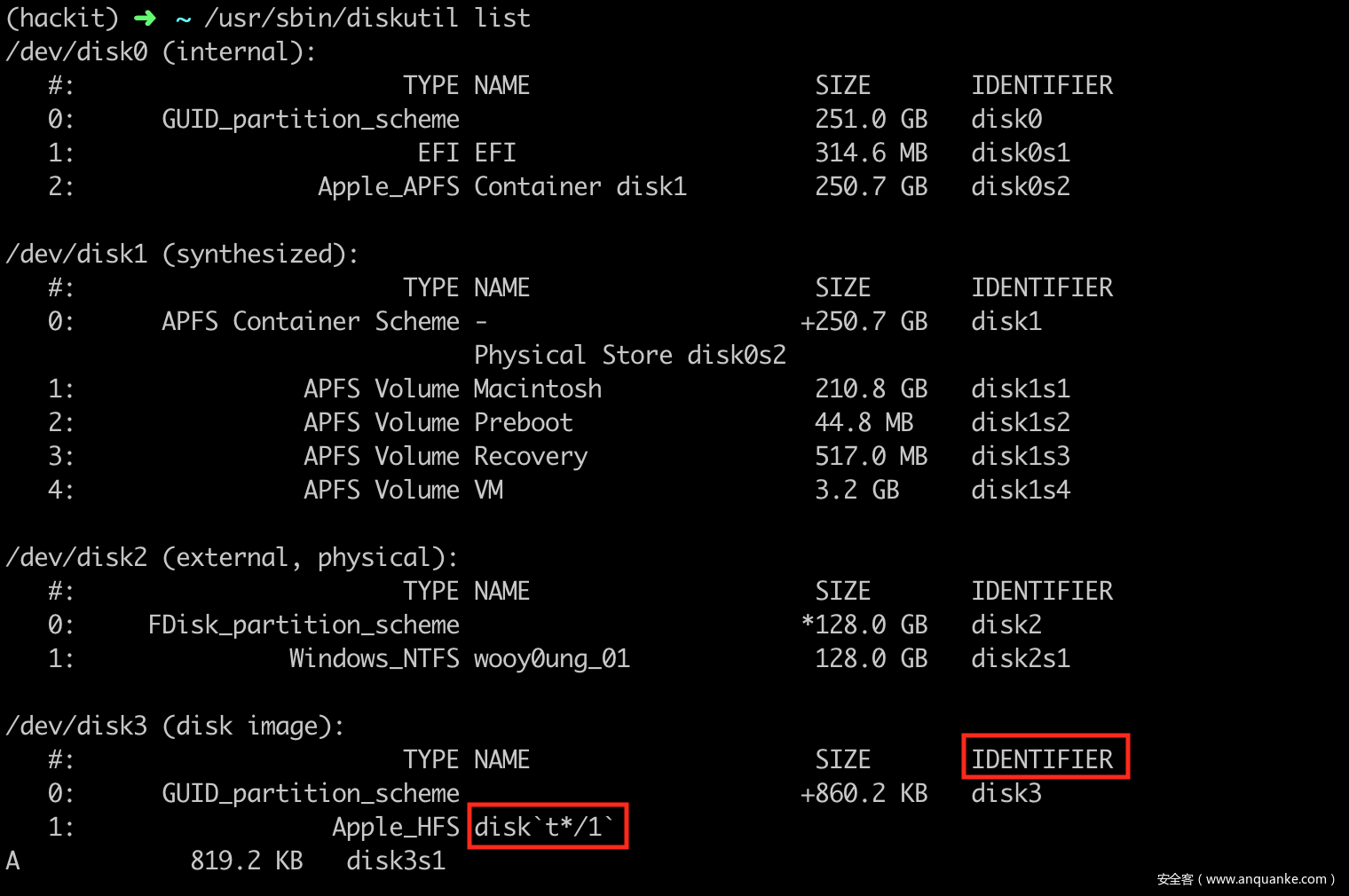
Task: Click the /dev/disk0 (internal) header line
Action: point(161,51)
